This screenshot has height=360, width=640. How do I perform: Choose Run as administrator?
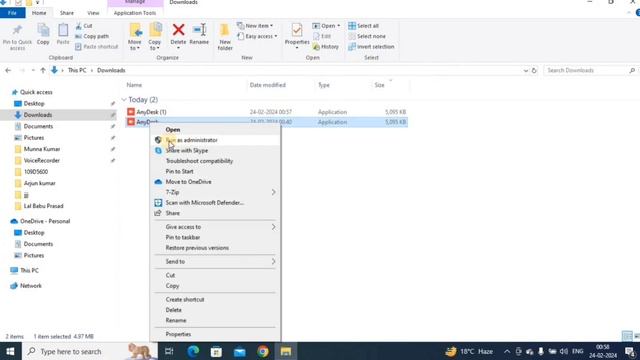pos(216,140)
